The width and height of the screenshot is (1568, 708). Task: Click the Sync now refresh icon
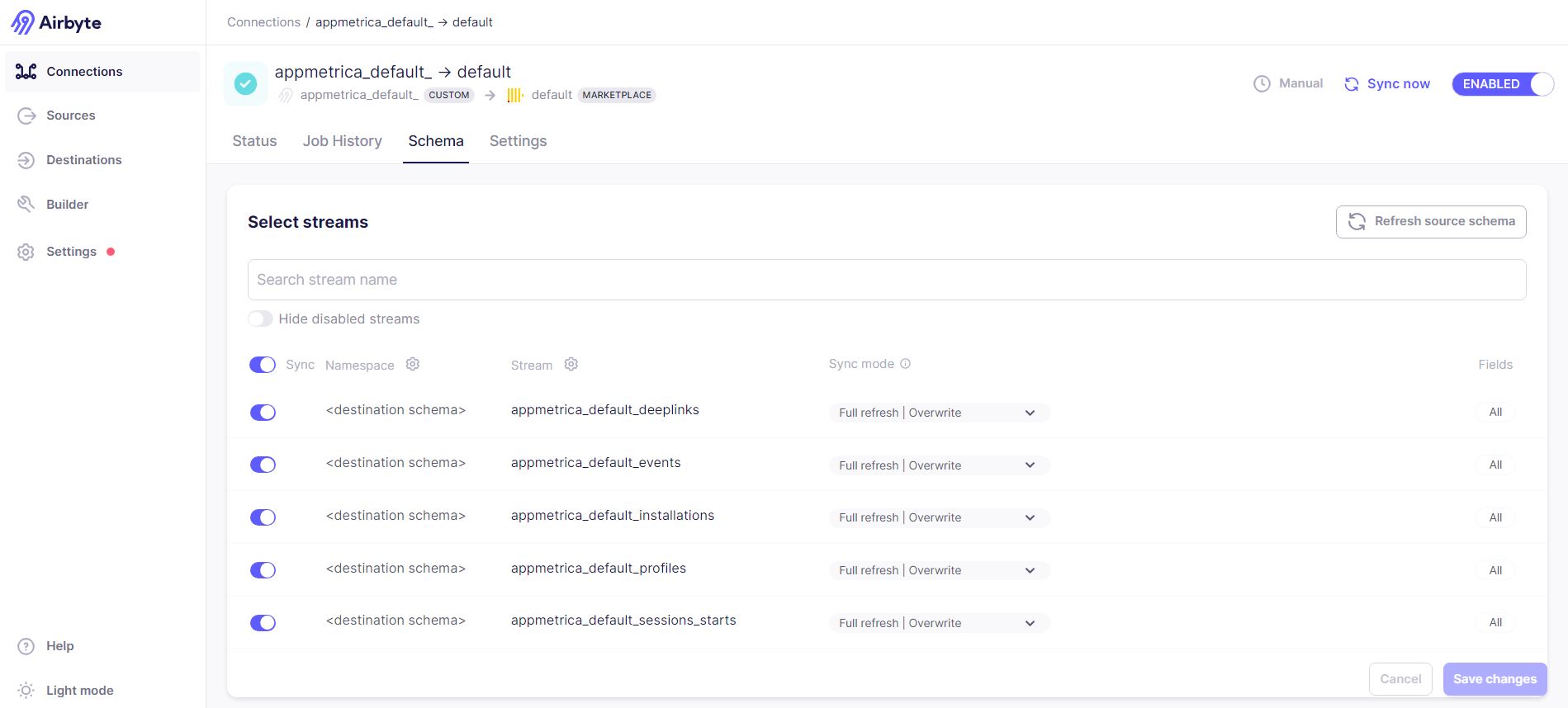[x=1352, y=84]
